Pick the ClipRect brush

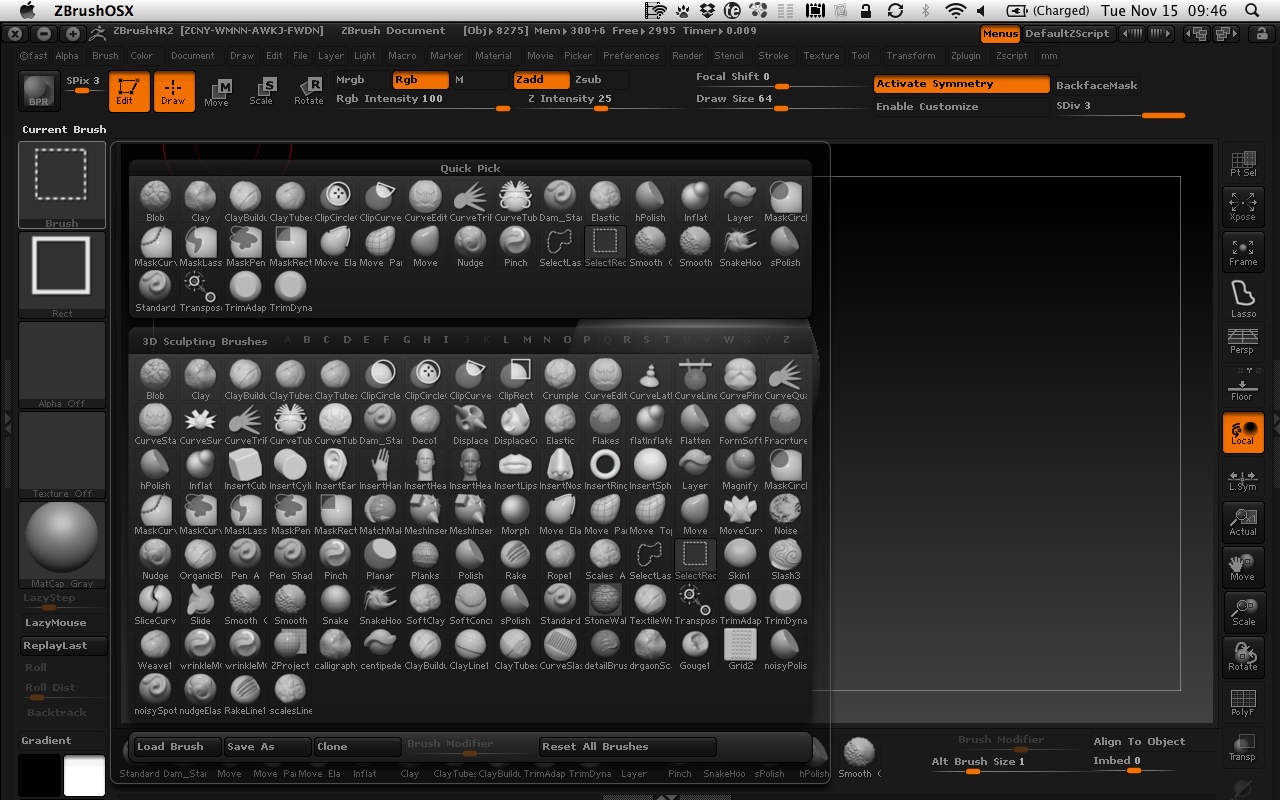coord(515,380)
